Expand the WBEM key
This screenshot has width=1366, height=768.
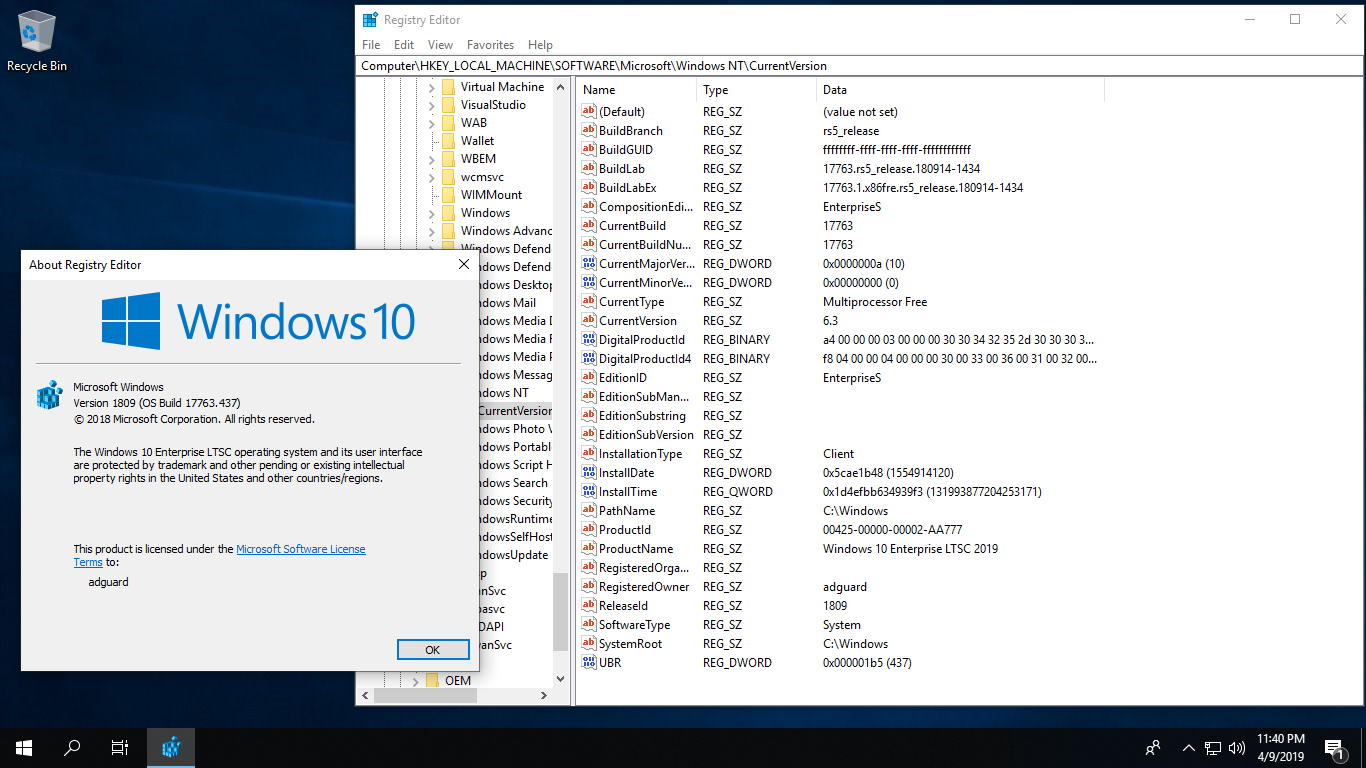(x=432, y=159)
